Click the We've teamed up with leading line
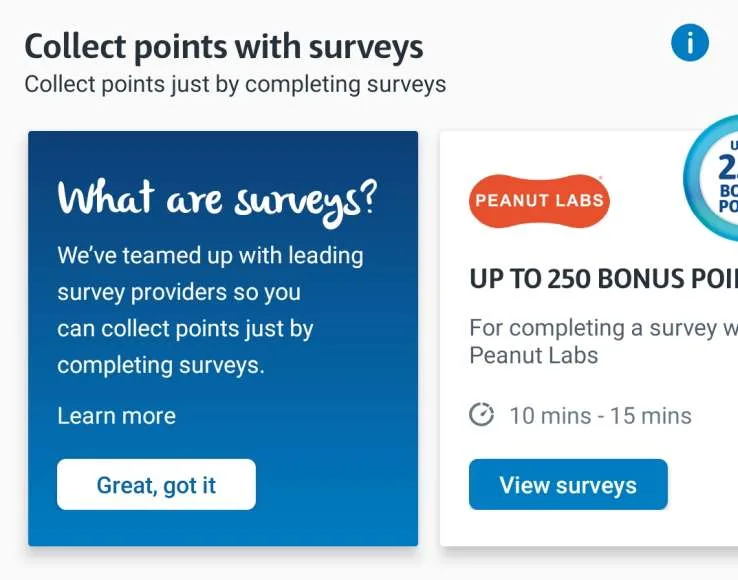The image size is (738, 580). 210,256
